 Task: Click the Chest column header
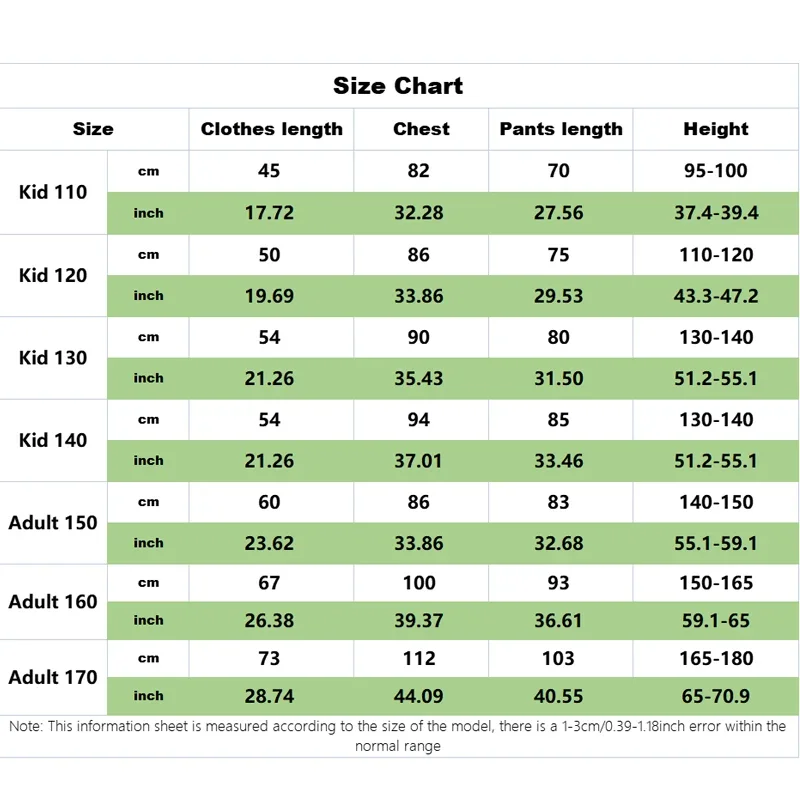point(421,129)
